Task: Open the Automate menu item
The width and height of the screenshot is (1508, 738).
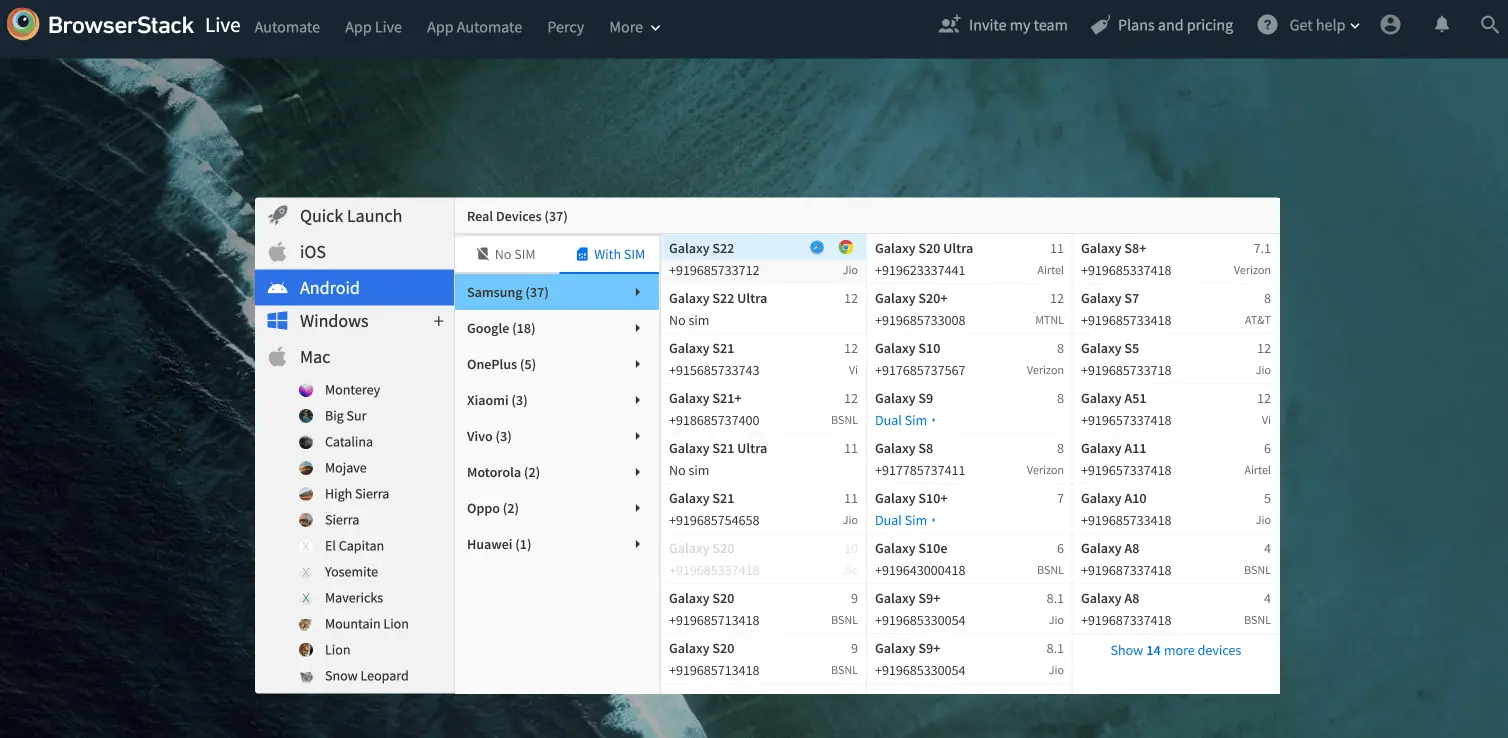Action: [x=287, y=27]
